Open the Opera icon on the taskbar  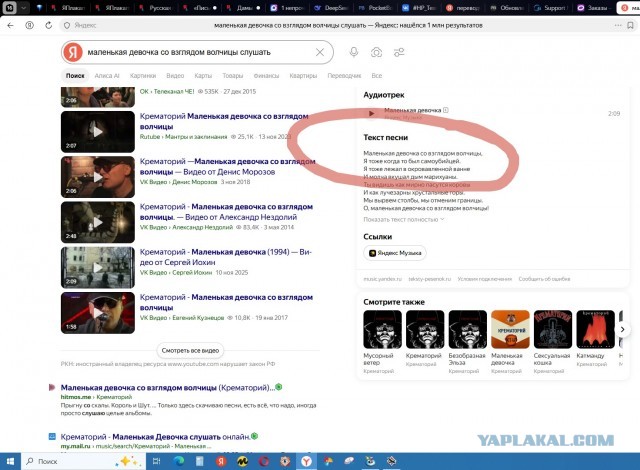(x=264, y=461)
